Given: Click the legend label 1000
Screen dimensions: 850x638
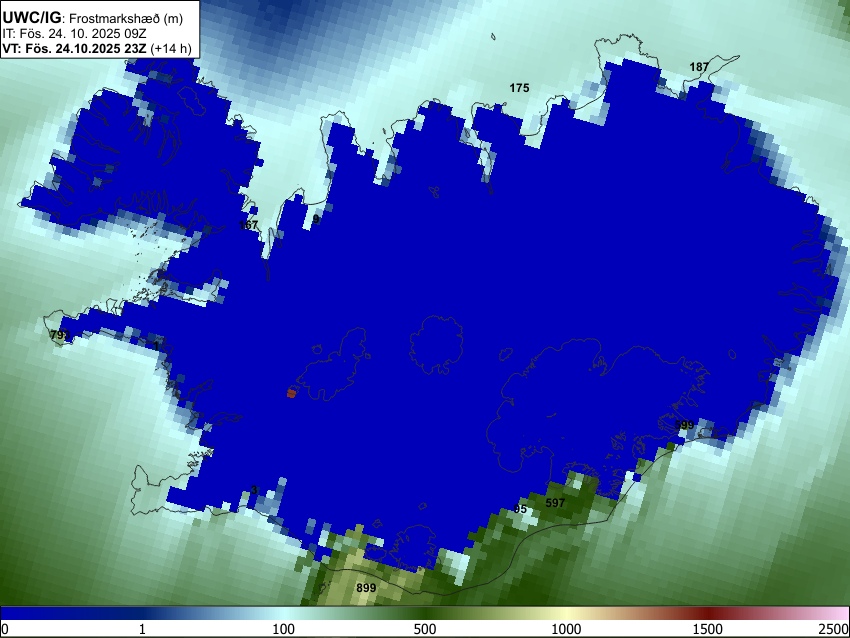Looking at the screenshot, I should coord(566,629).
